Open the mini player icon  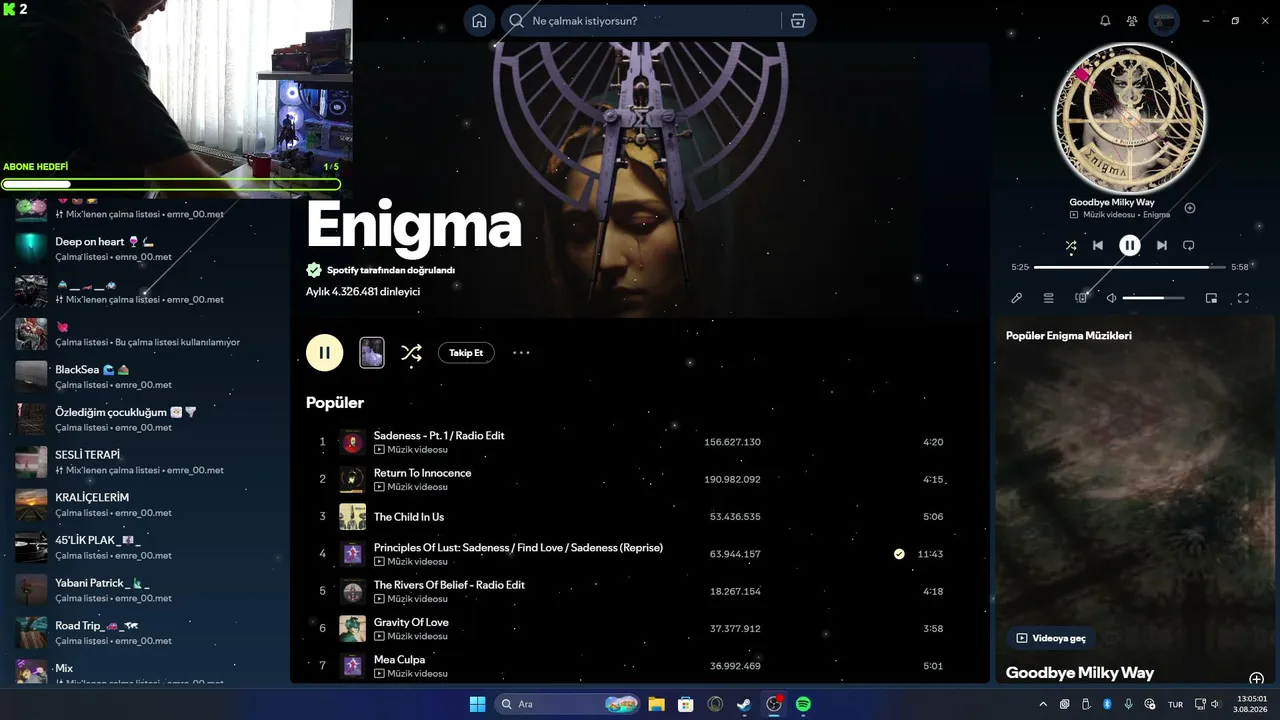pos(1211,298)
